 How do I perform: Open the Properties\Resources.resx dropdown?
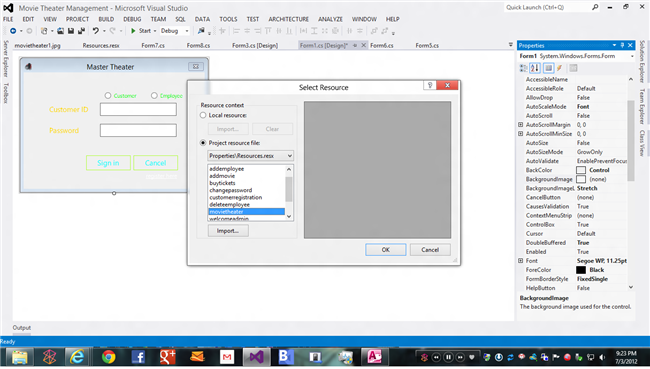[x=290, y=156]
